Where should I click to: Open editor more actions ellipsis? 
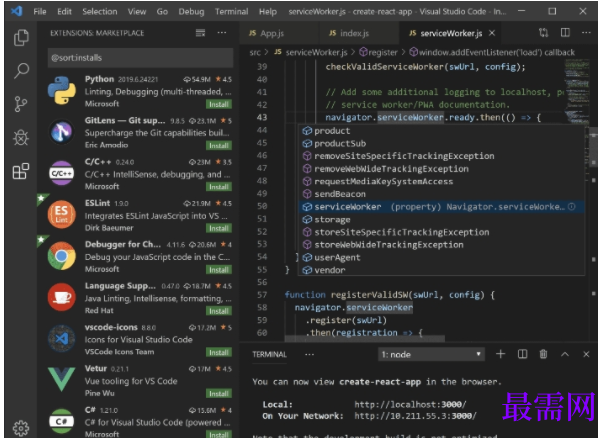586,33
